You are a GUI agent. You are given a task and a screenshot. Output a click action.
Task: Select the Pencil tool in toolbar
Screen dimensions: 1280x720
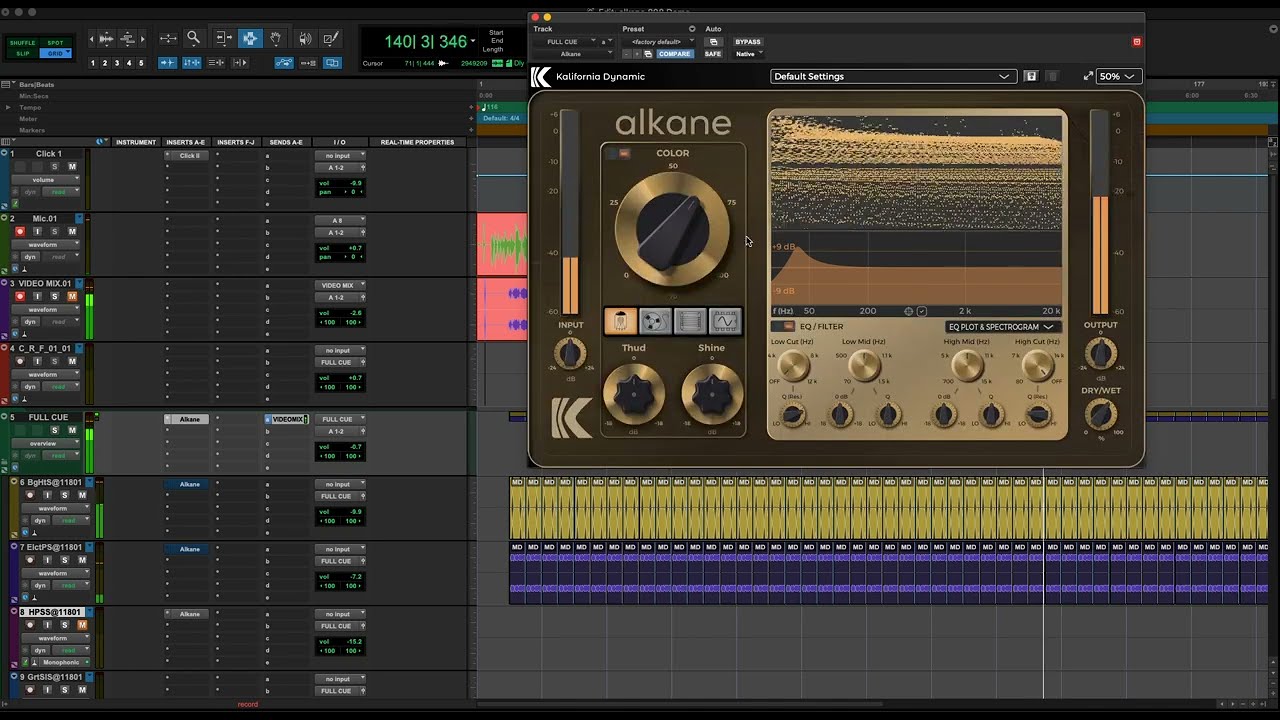pos(330,38)
